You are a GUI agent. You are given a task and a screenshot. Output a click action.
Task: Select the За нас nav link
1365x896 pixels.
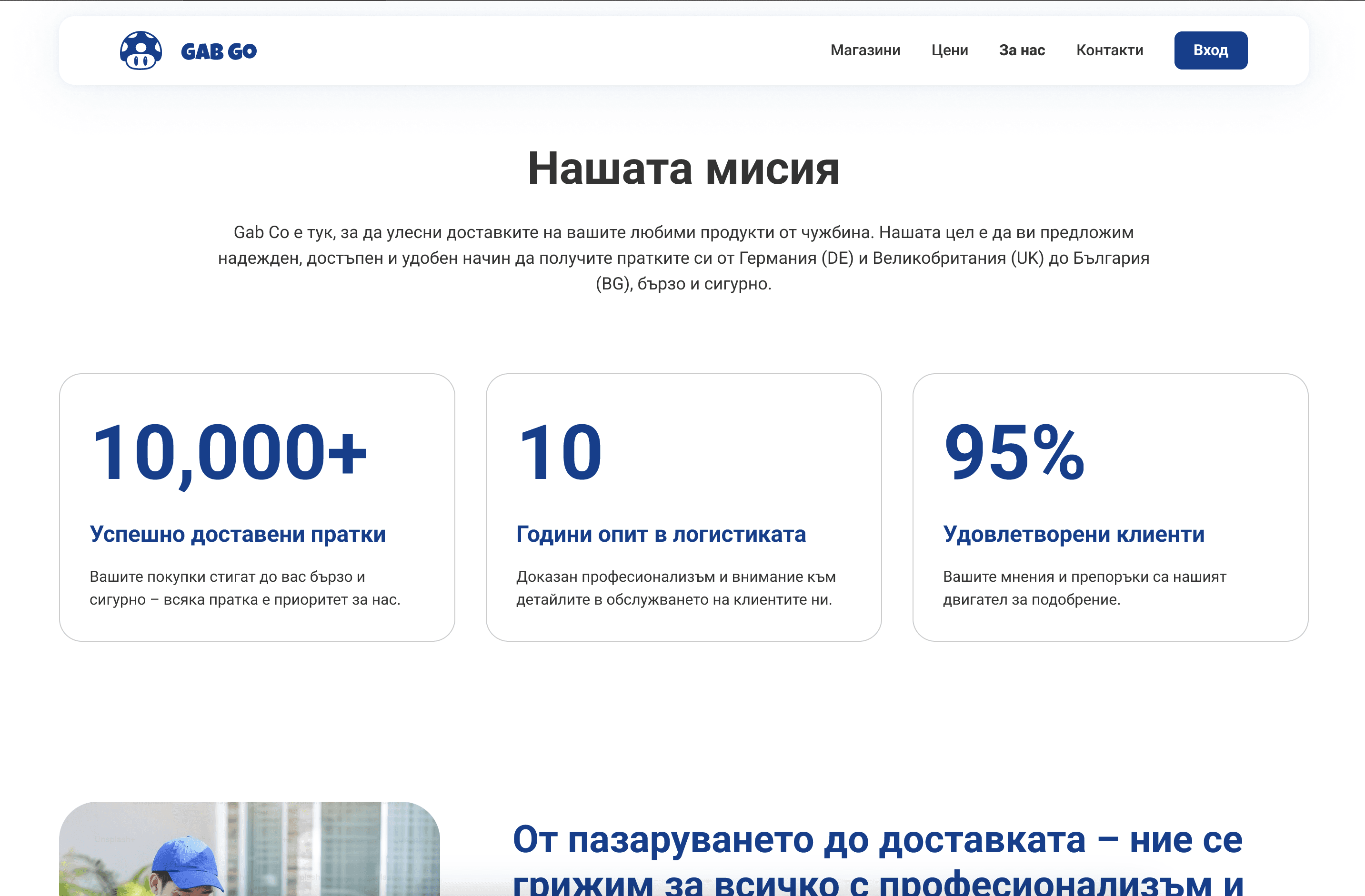[1022, 50]
